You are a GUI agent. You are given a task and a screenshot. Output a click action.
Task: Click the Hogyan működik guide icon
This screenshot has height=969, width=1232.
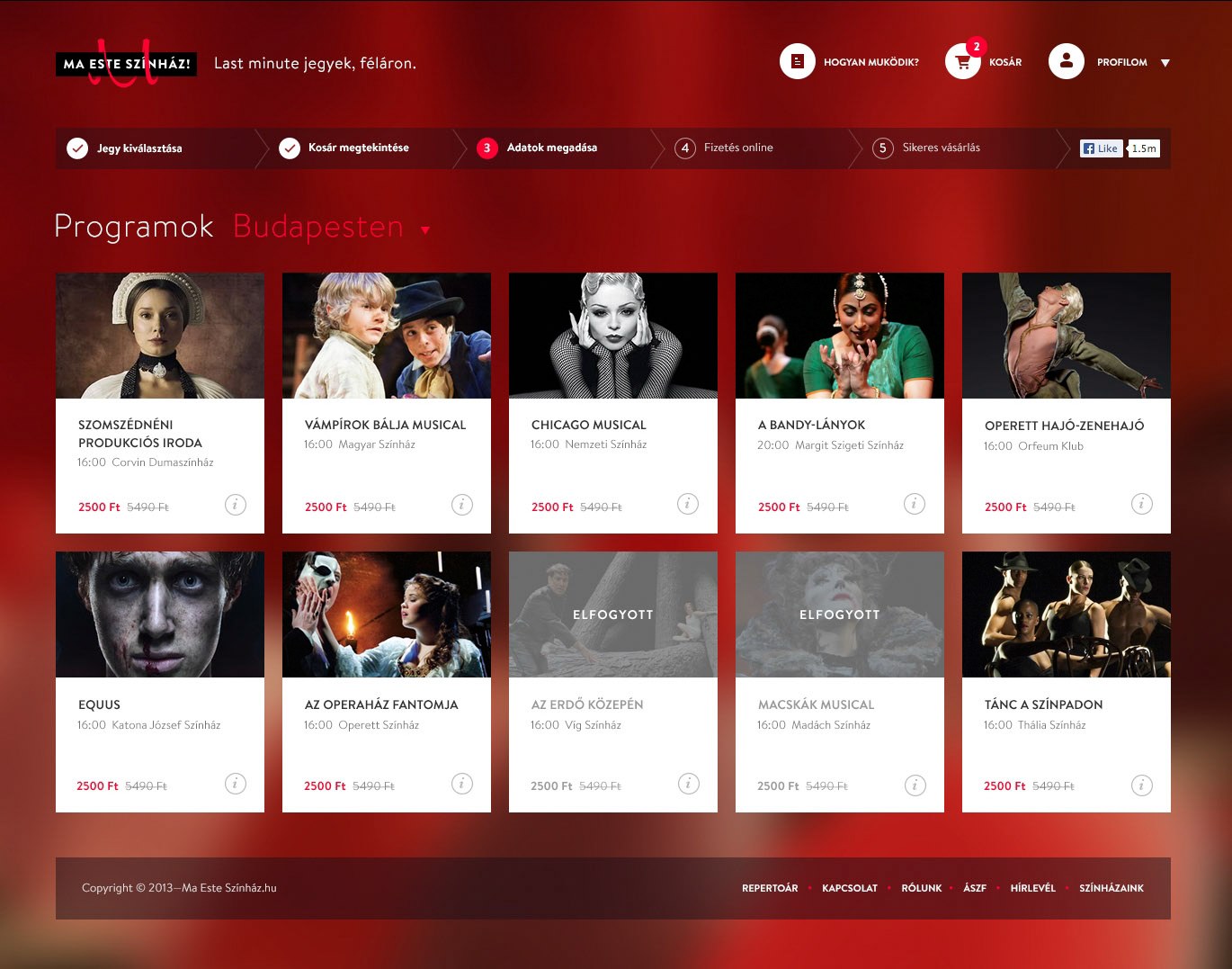797,62
